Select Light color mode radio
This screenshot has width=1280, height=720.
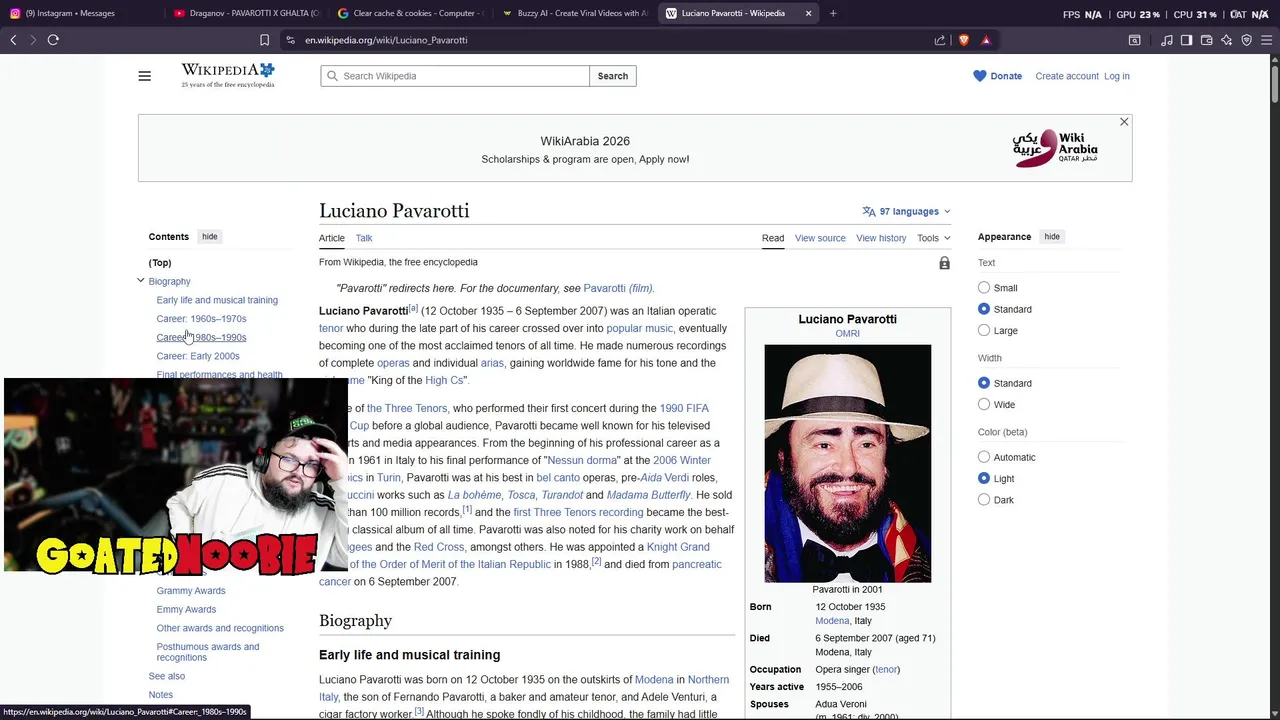coord(984,478)
